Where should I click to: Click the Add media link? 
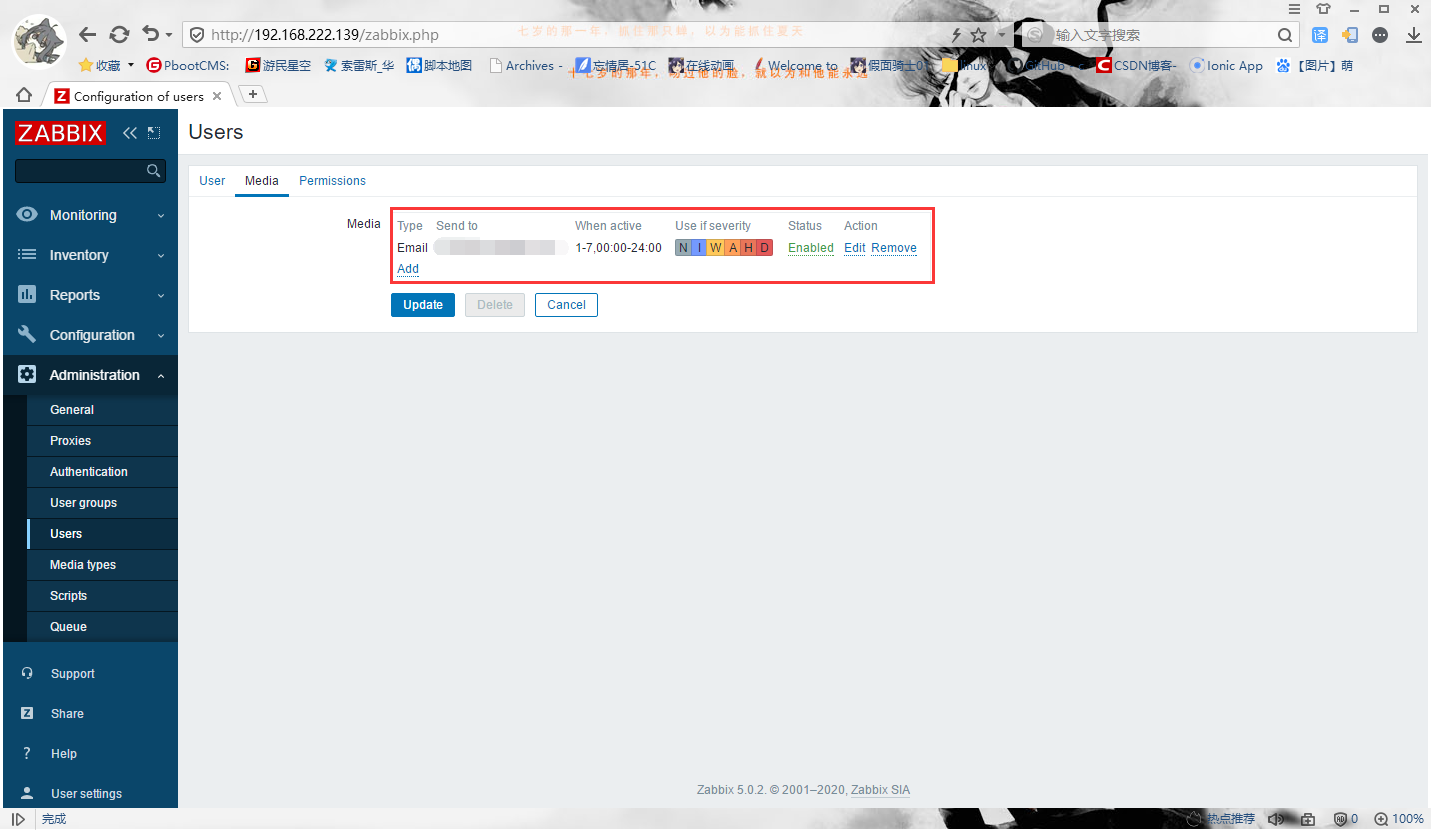(x=408, y=269)
